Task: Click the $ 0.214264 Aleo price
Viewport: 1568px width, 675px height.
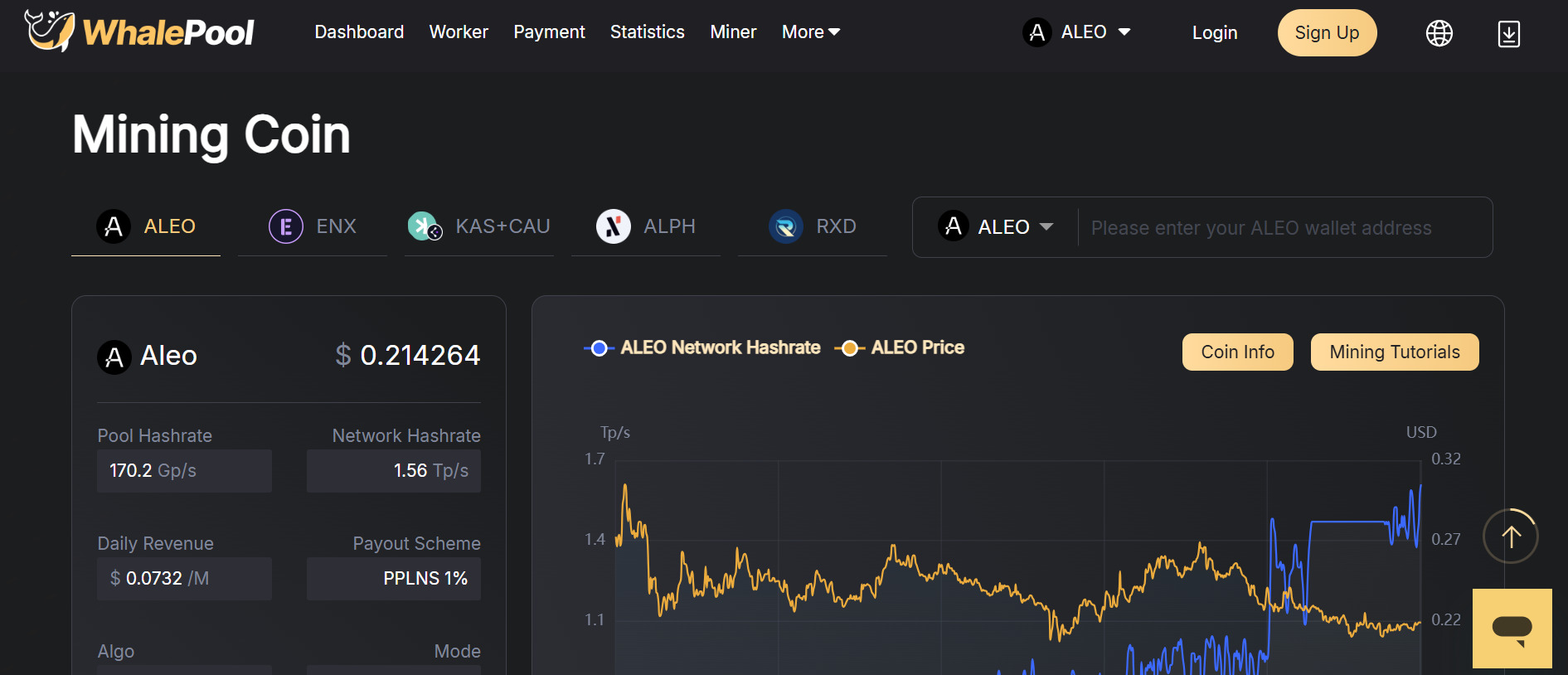Action: click(408, 355)
